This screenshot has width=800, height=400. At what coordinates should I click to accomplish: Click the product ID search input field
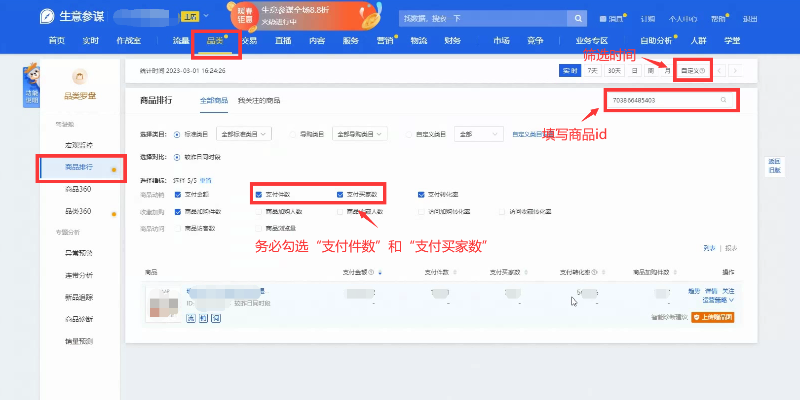660,100
